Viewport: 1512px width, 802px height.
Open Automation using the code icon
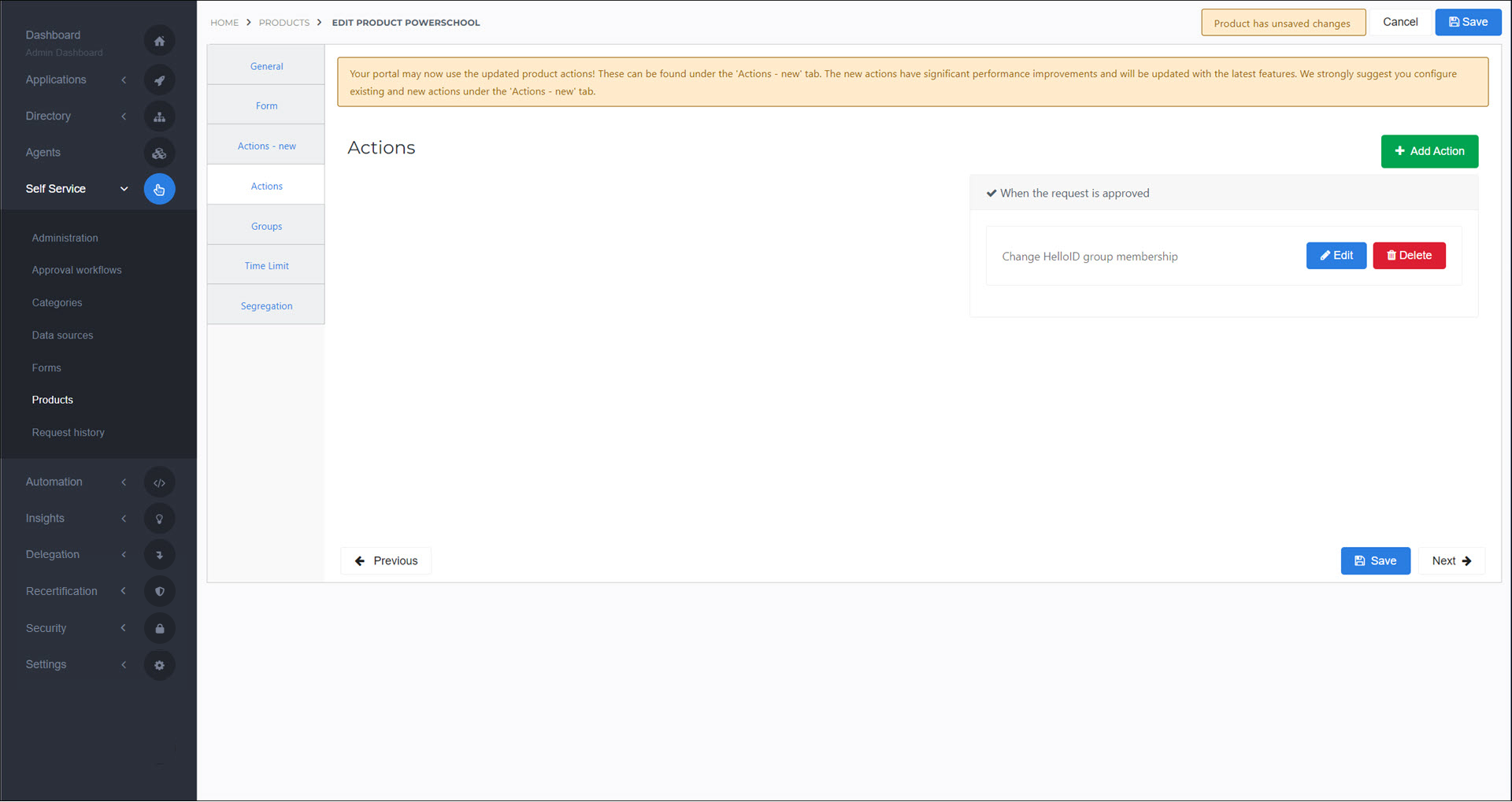160,482
